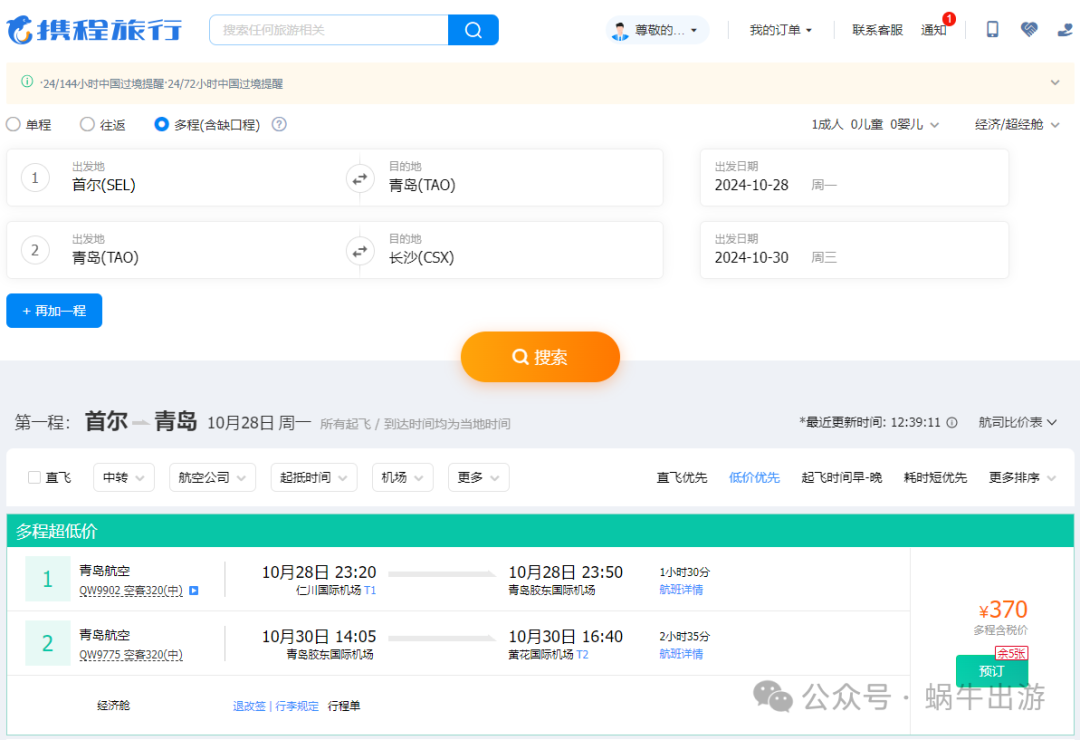The height and width of the screenshot is (740, 1080).
Task: Open the 中转 filter dropdown
Action: coord(124,477)
